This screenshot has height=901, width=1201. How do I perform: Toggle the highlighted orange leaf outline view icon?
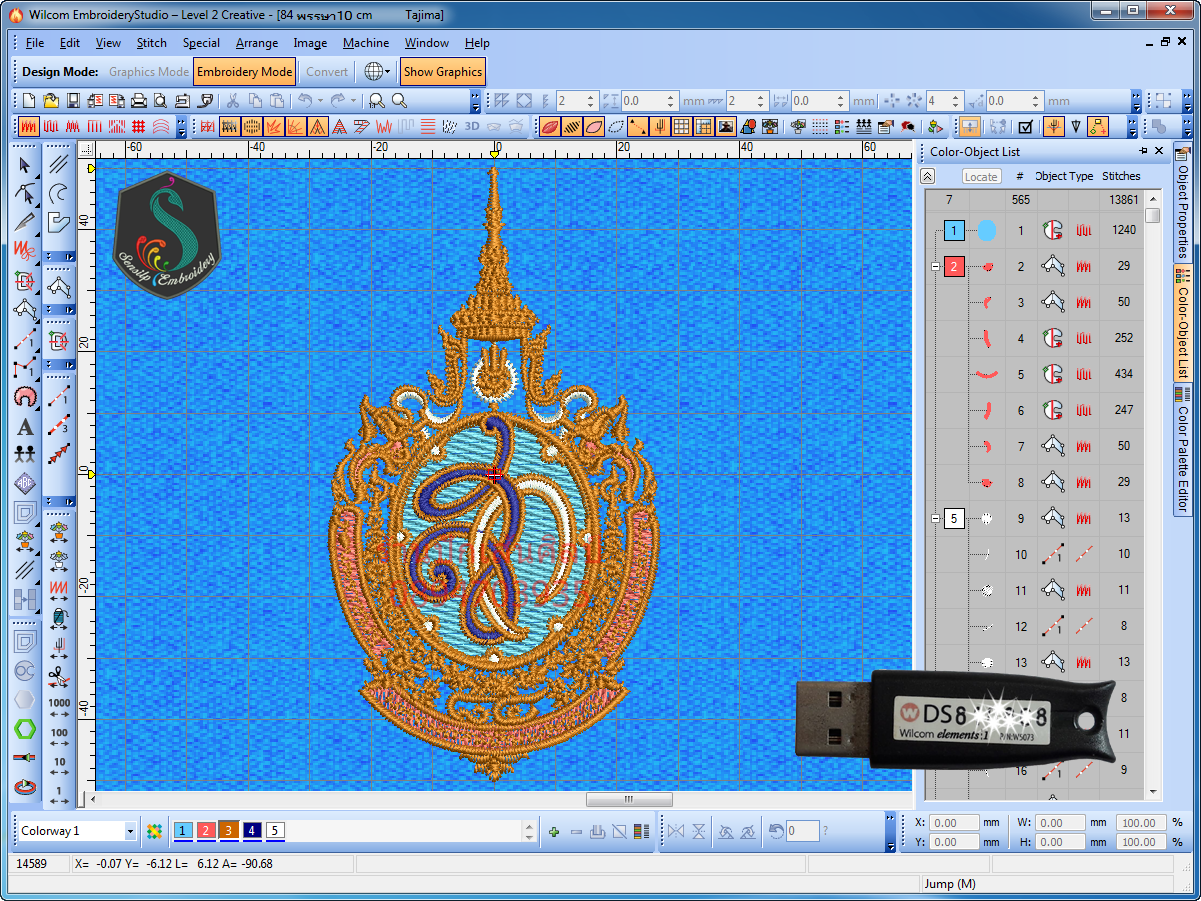(593, 127)
